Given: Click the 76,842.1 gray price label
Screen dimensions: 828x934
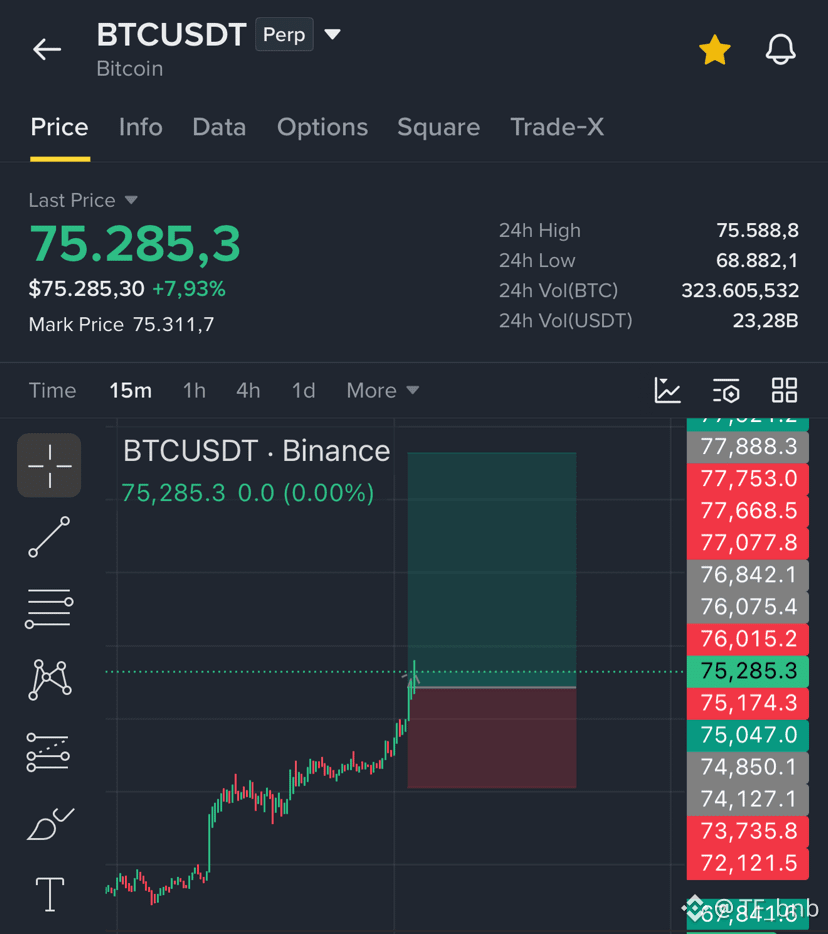Looking at the screenshot, I should [x=748, y=575].
